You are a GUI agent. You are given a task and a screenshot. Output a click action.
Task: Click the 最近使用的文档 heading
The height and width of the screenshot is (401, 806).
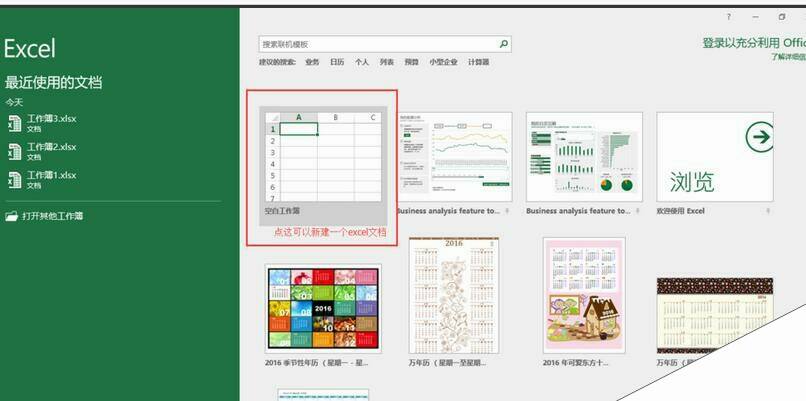pos(53,82)
